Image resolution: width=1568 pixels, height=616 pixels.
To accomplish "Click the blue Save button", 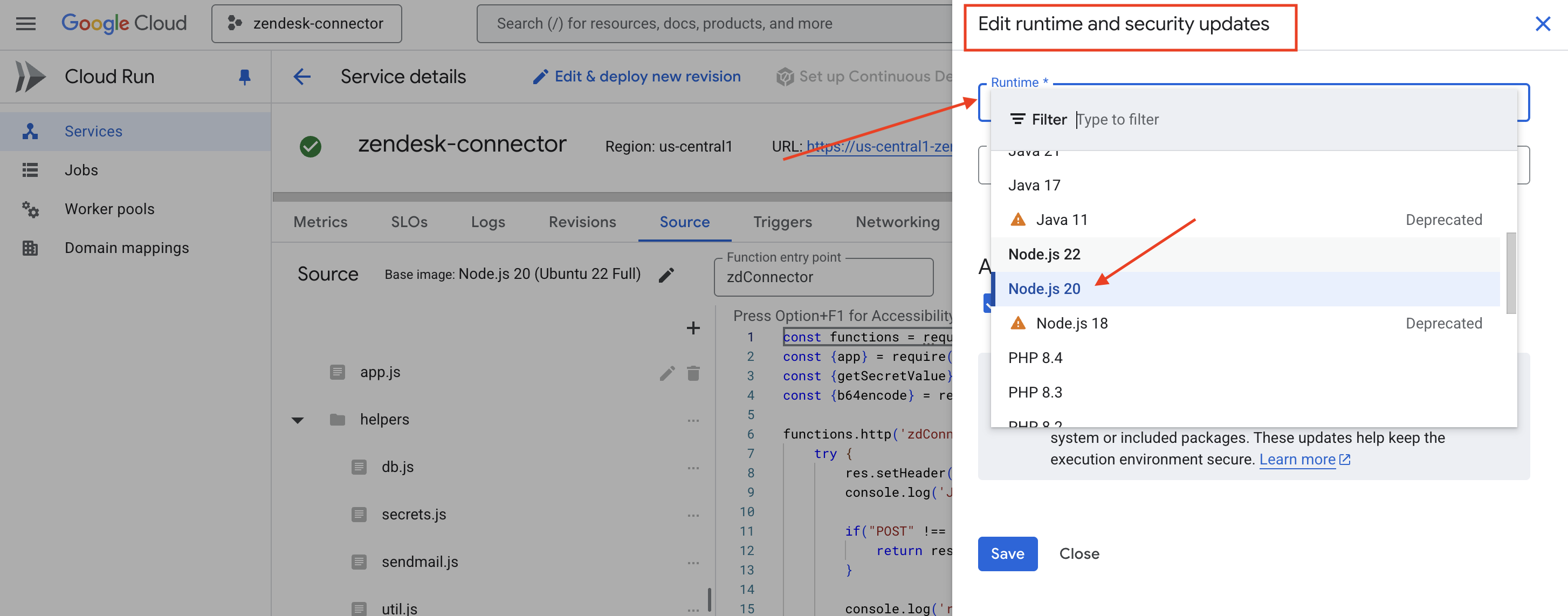I will coord(1007,553).
